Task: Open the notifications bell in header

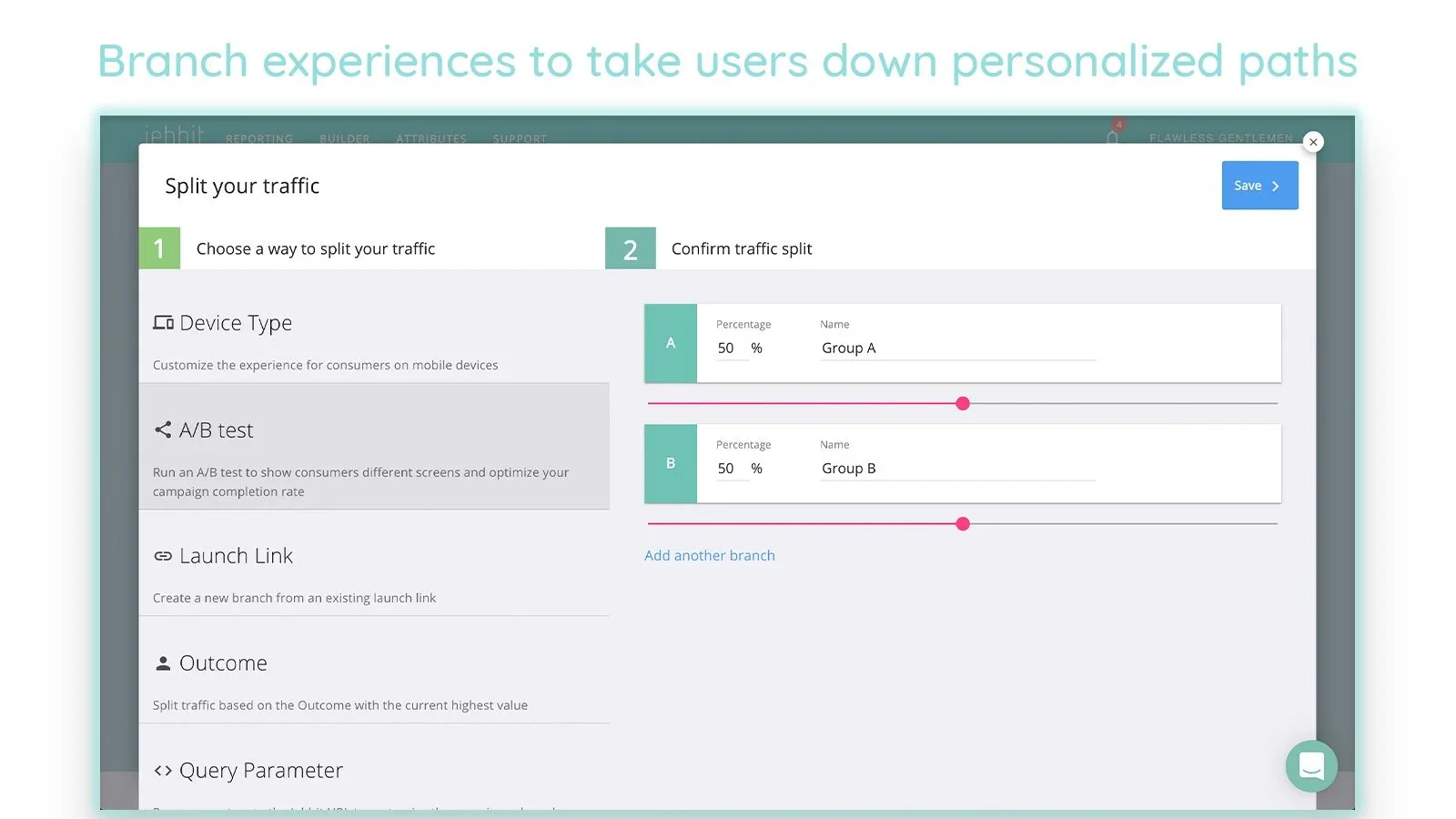Action: pyautogui.click(x=1112, y=136)
